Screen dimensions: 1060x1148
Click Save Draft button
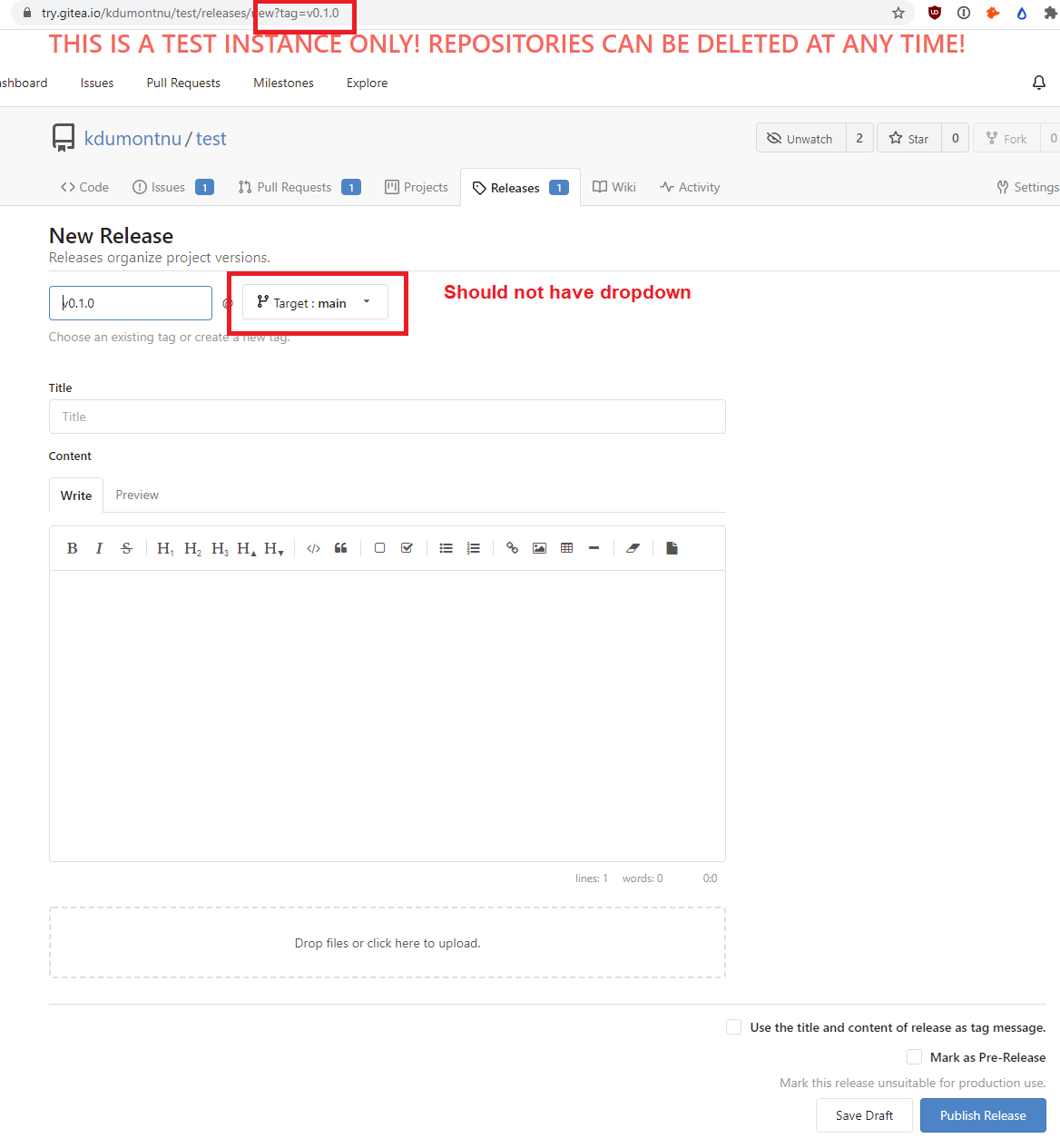[864, 1115]
